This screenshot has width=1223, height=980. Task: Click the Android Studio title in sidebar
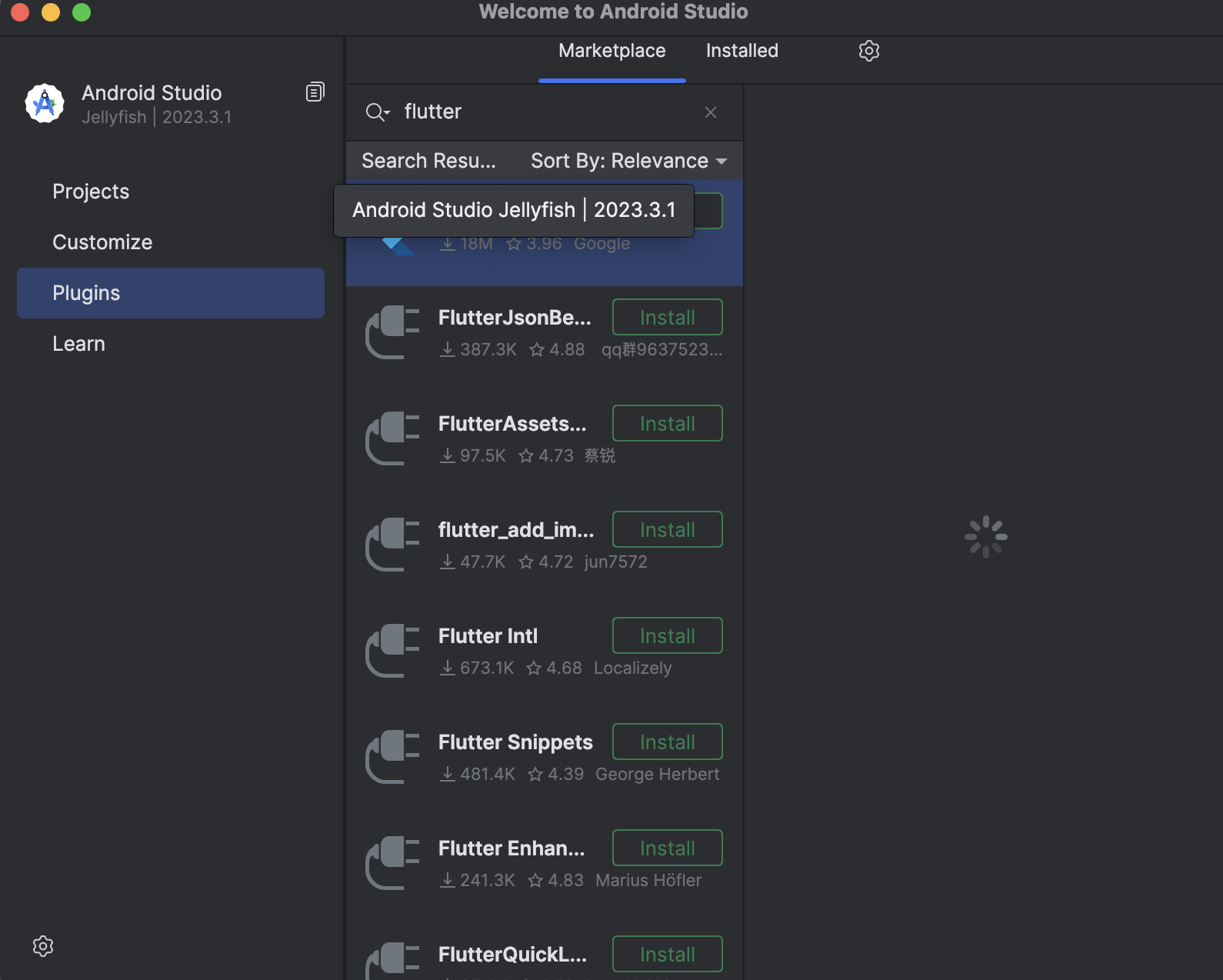pyautogui.click(x=152, y=93)
